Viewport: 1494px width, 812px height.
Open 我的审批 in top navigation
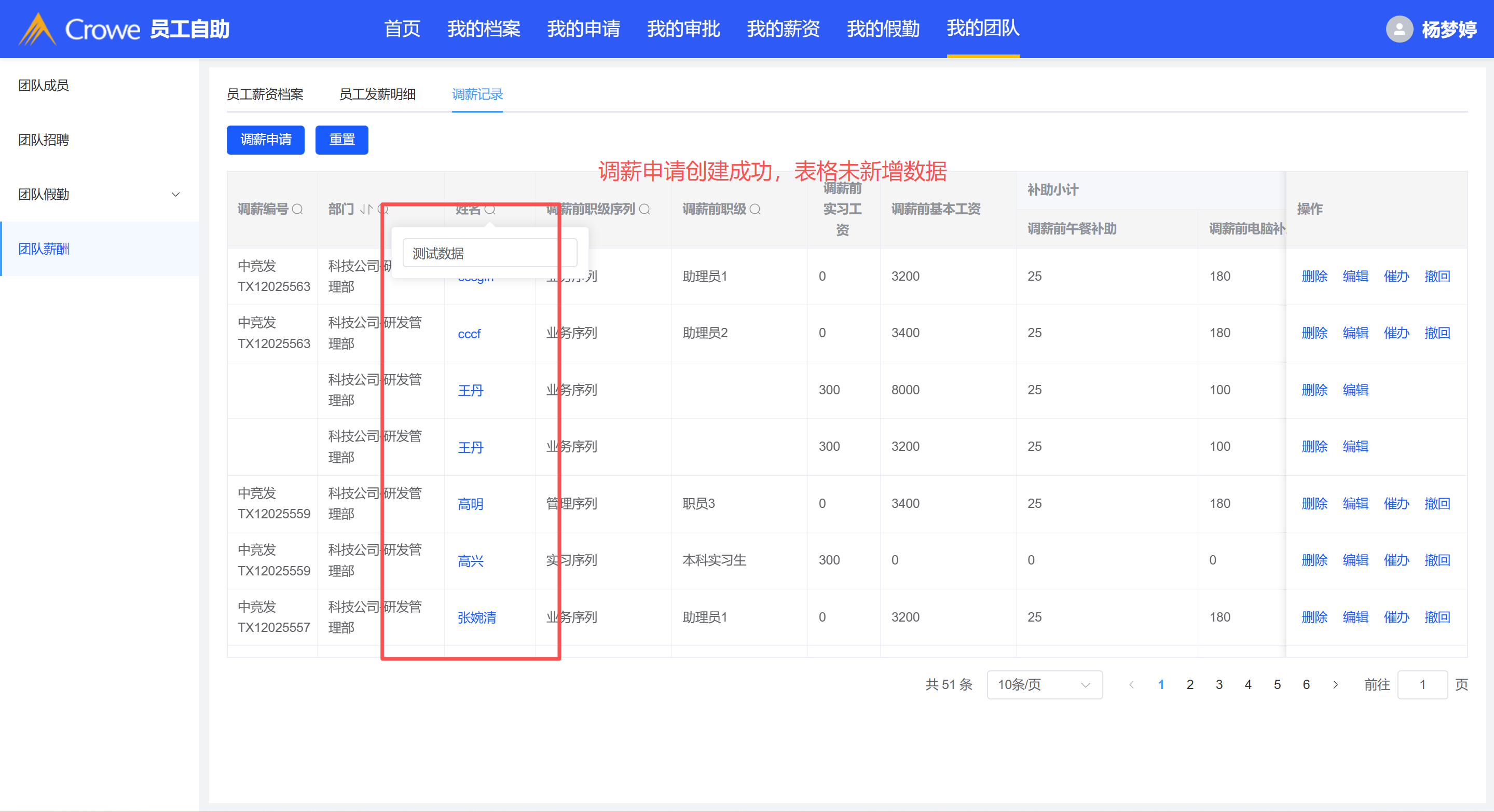pos(683,29)
